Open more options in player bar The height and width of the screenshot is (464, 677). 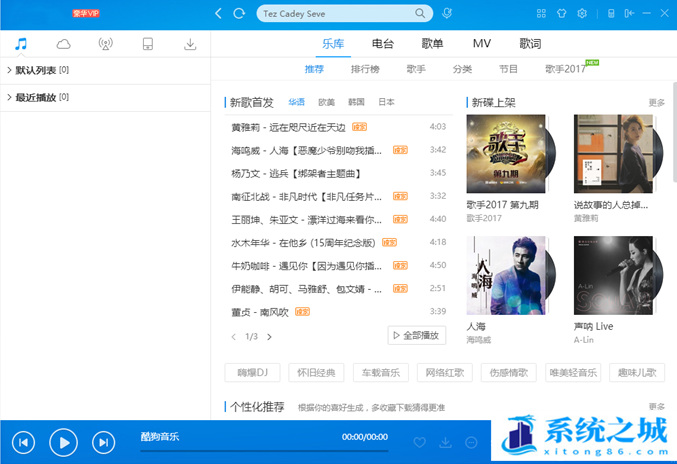pyautogui.click(x=471, y=442)
